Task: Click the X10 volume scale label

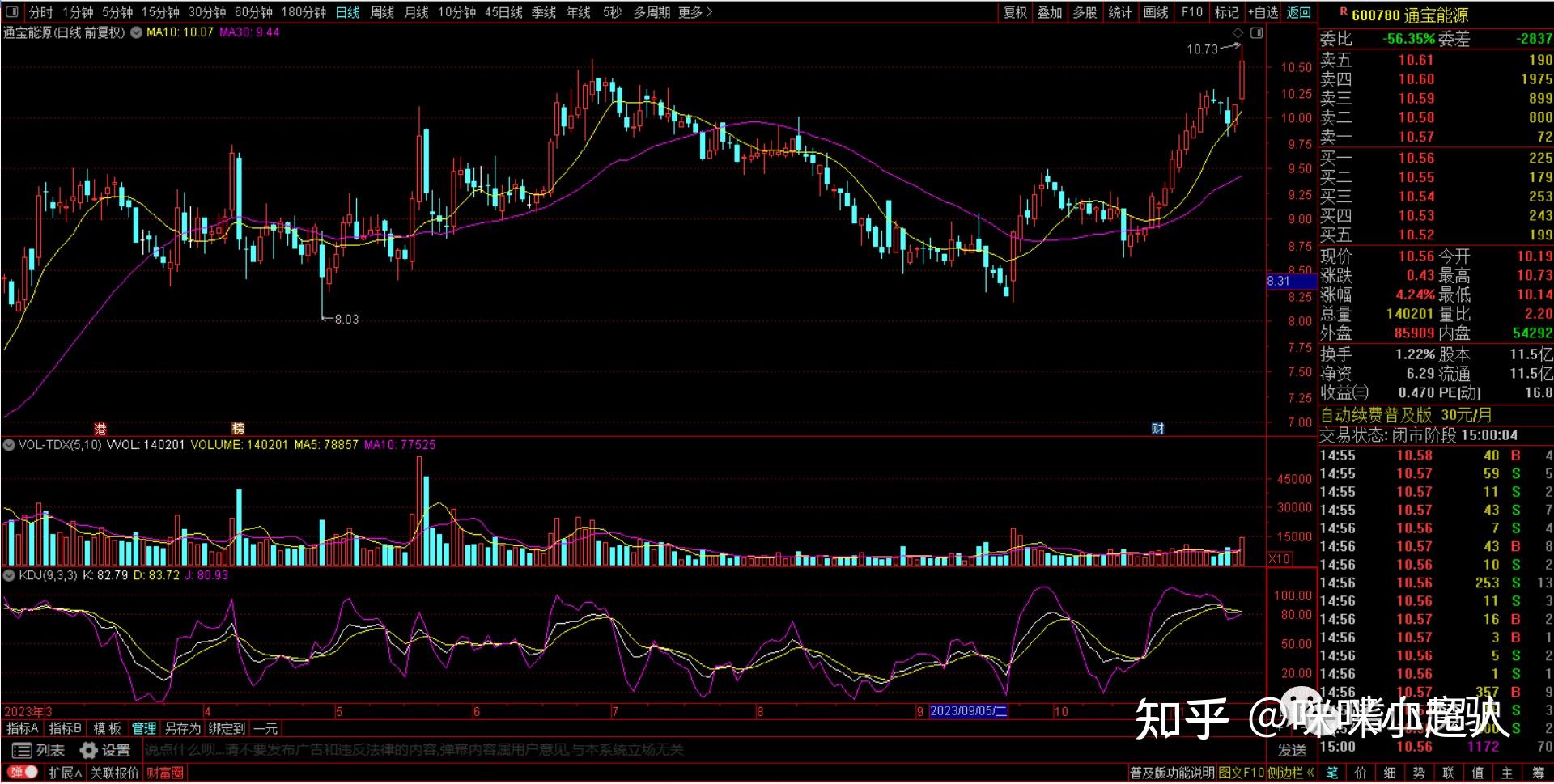Action: [1280, 558]
